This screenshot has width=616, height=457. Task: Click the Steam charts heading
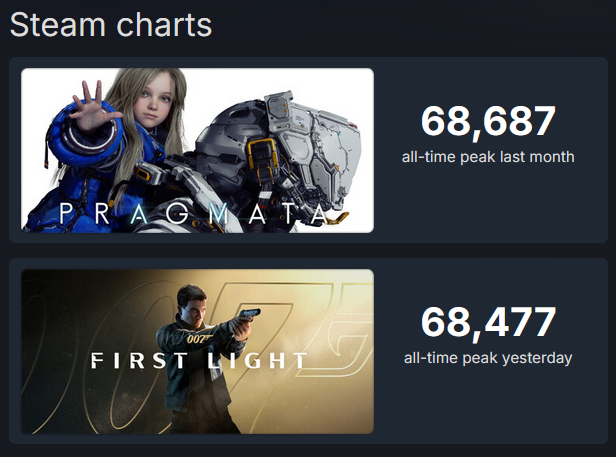coord(111,25)
